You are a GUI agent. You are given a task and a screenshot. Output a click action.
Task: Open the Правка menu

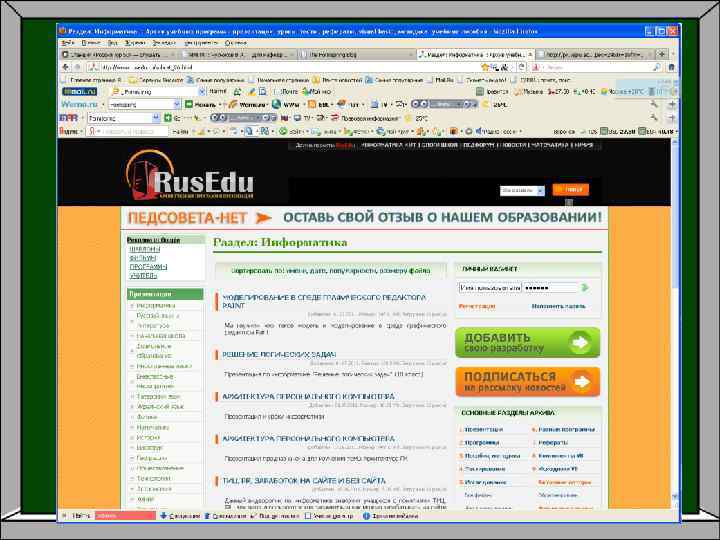pyautogui.click(x=91, y=43)
